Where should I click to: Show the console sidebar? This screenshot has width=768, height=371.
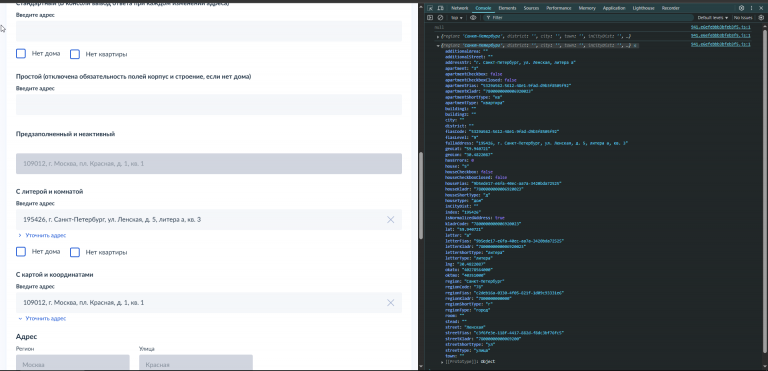[x=430, y=18]
